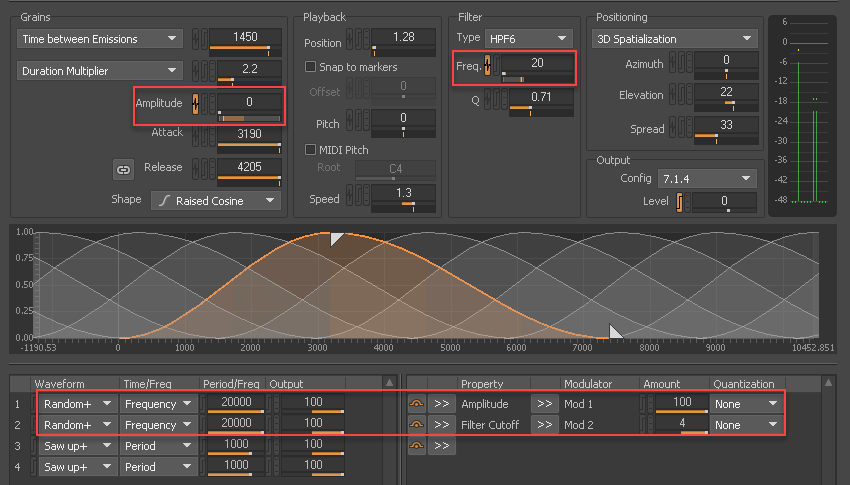Screen dimensions: 850x485
Task: Click the orange curve icon on the Filter Cutoff row
Action: tap(417, 425)
